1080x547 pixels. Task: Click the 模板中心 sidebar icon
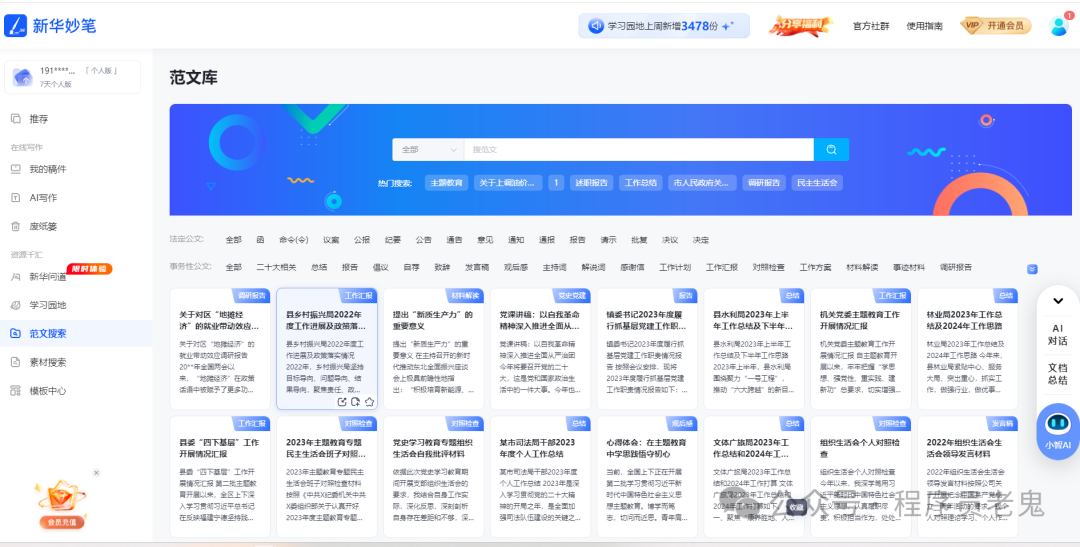[x=16, y=391]
